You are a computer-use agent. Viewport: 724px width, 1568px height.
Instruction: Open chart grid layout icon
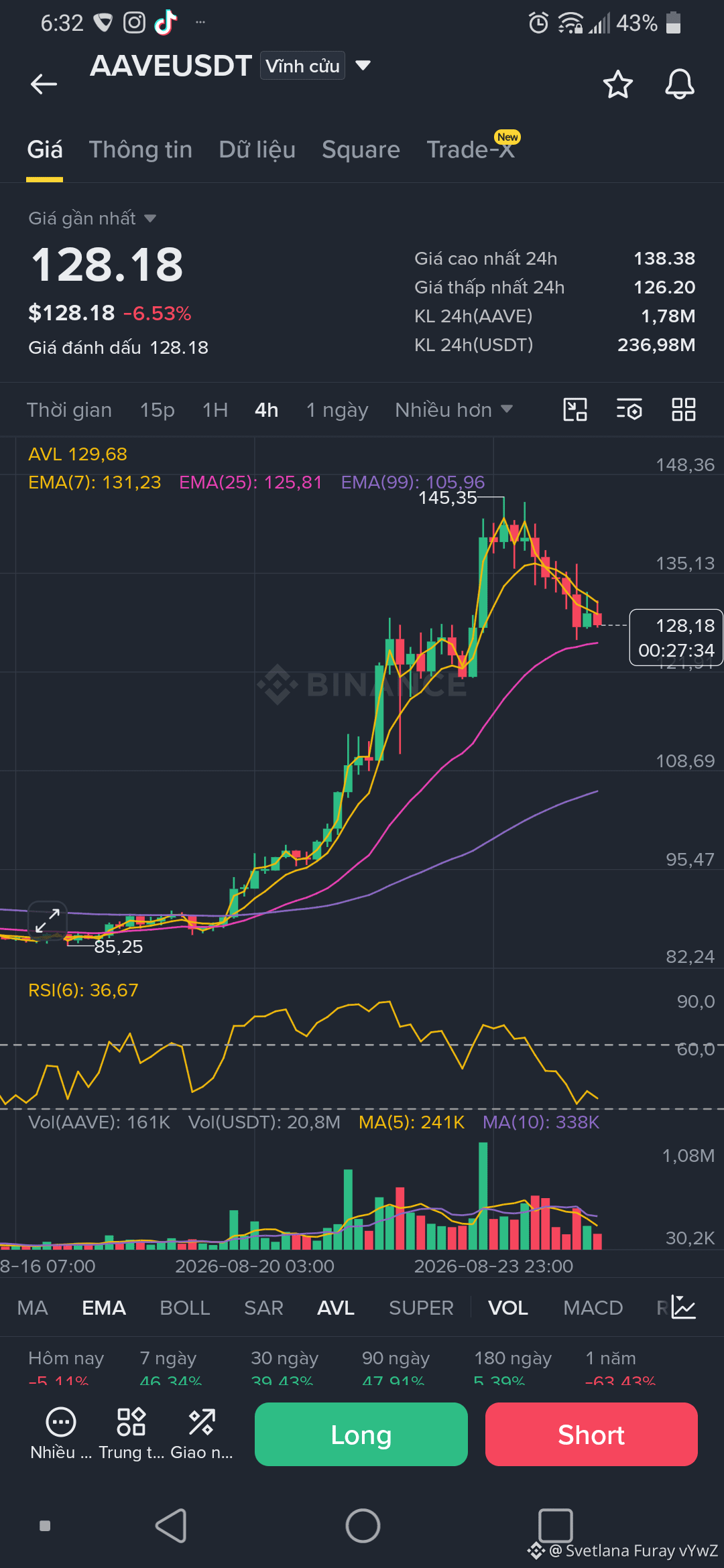683,409
